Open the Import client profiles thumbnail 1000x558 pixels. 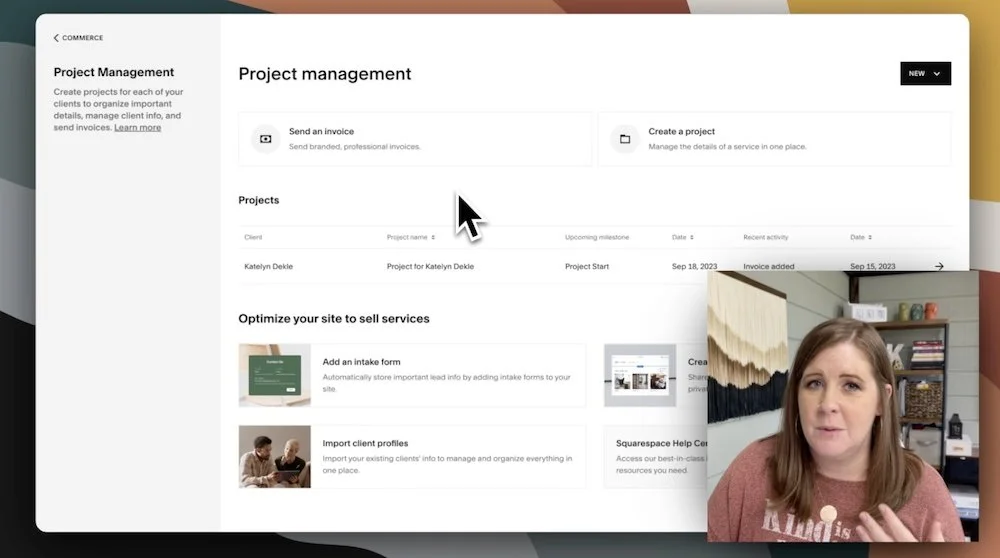274,457
